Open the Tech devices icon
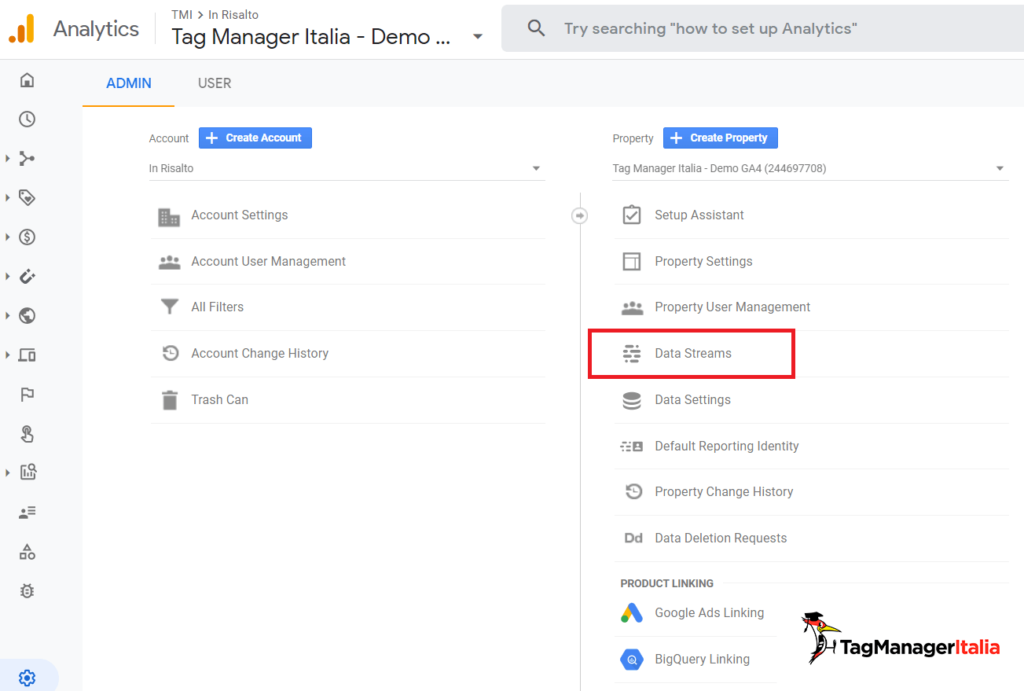This screenshot has height=691, width=1024. click(27, 355)
